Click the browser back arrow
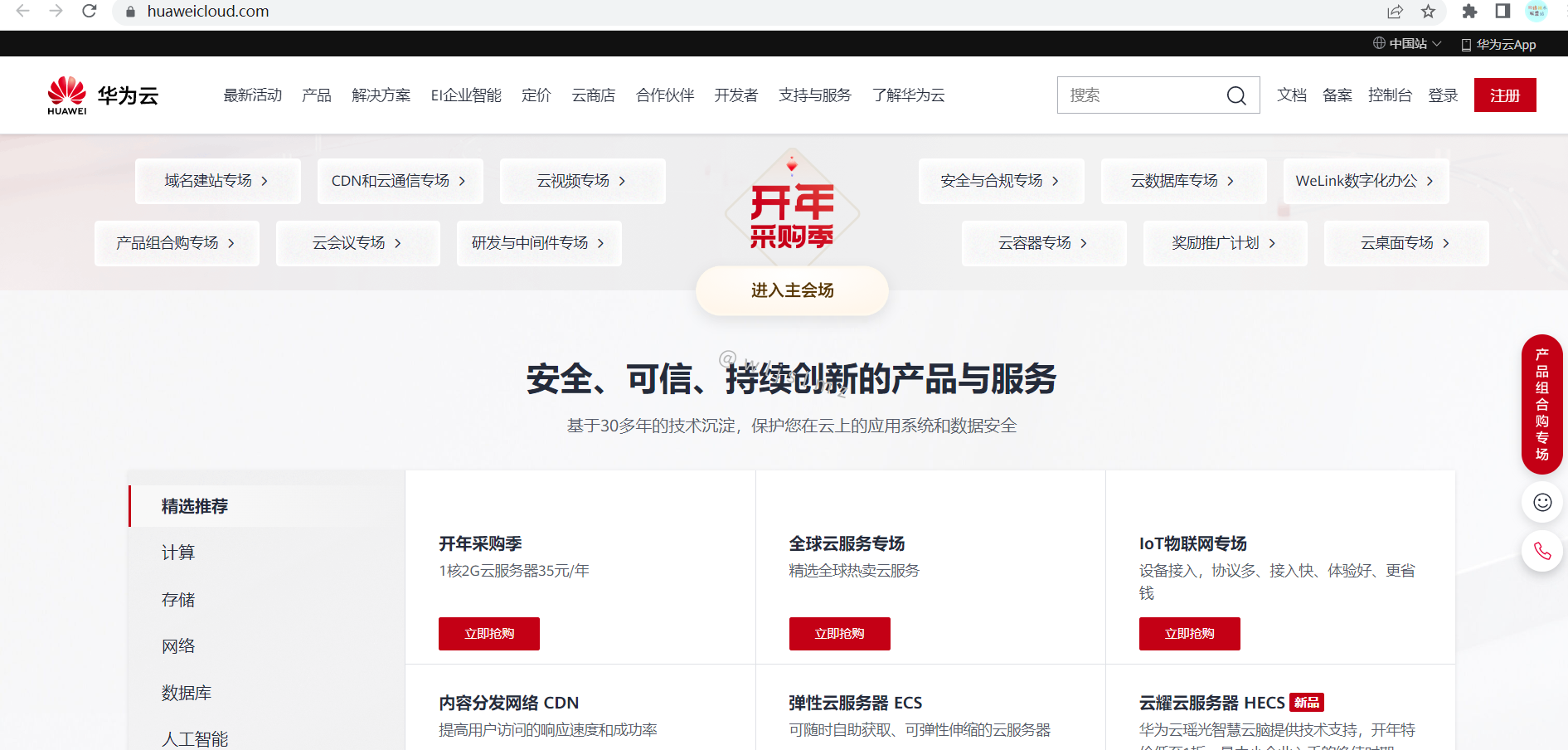 [23, 11]
